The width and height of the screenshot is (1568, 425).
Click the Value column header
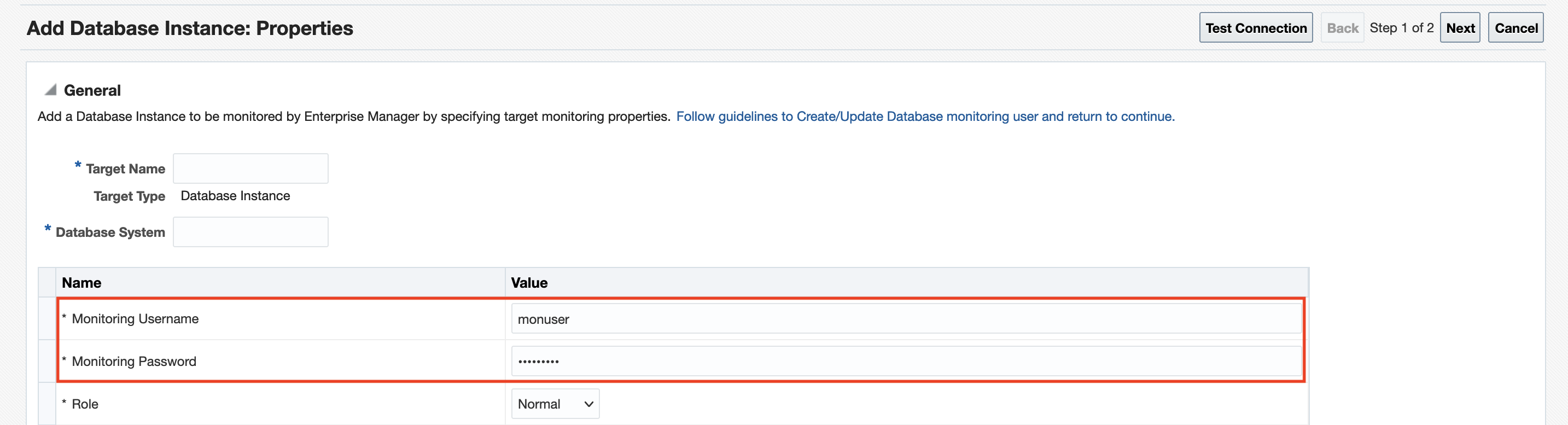[529, 283]
